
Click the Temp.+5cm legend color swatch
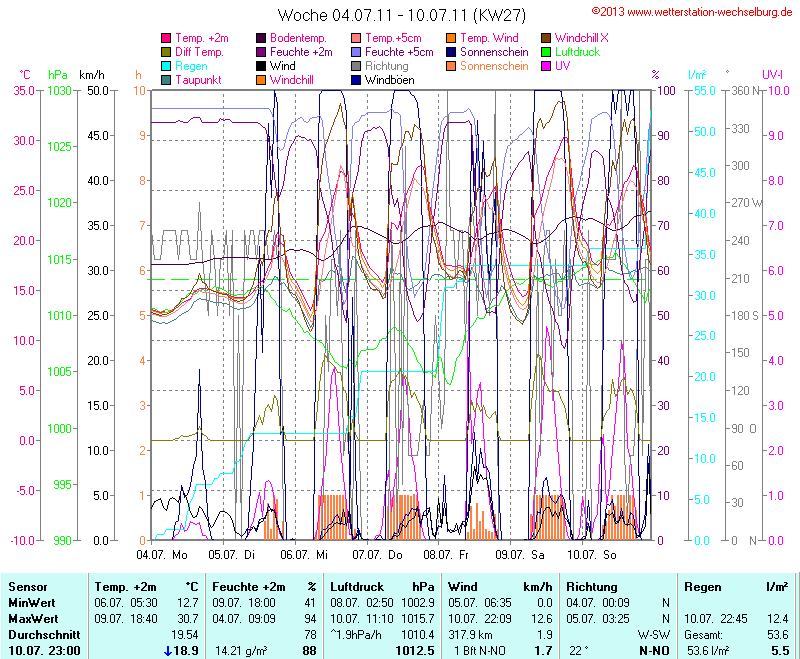[x=356, y=38]
